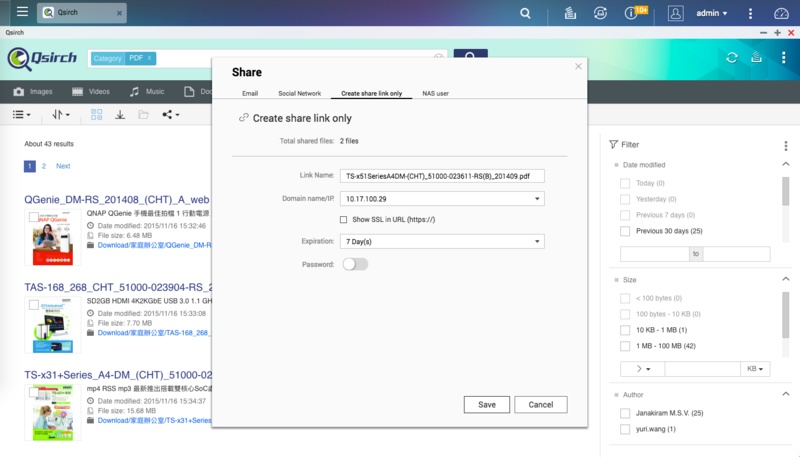The height and width of the screenshot is (457, 800).
Task: Click the Qsirch logo
Action: [42, 59]
